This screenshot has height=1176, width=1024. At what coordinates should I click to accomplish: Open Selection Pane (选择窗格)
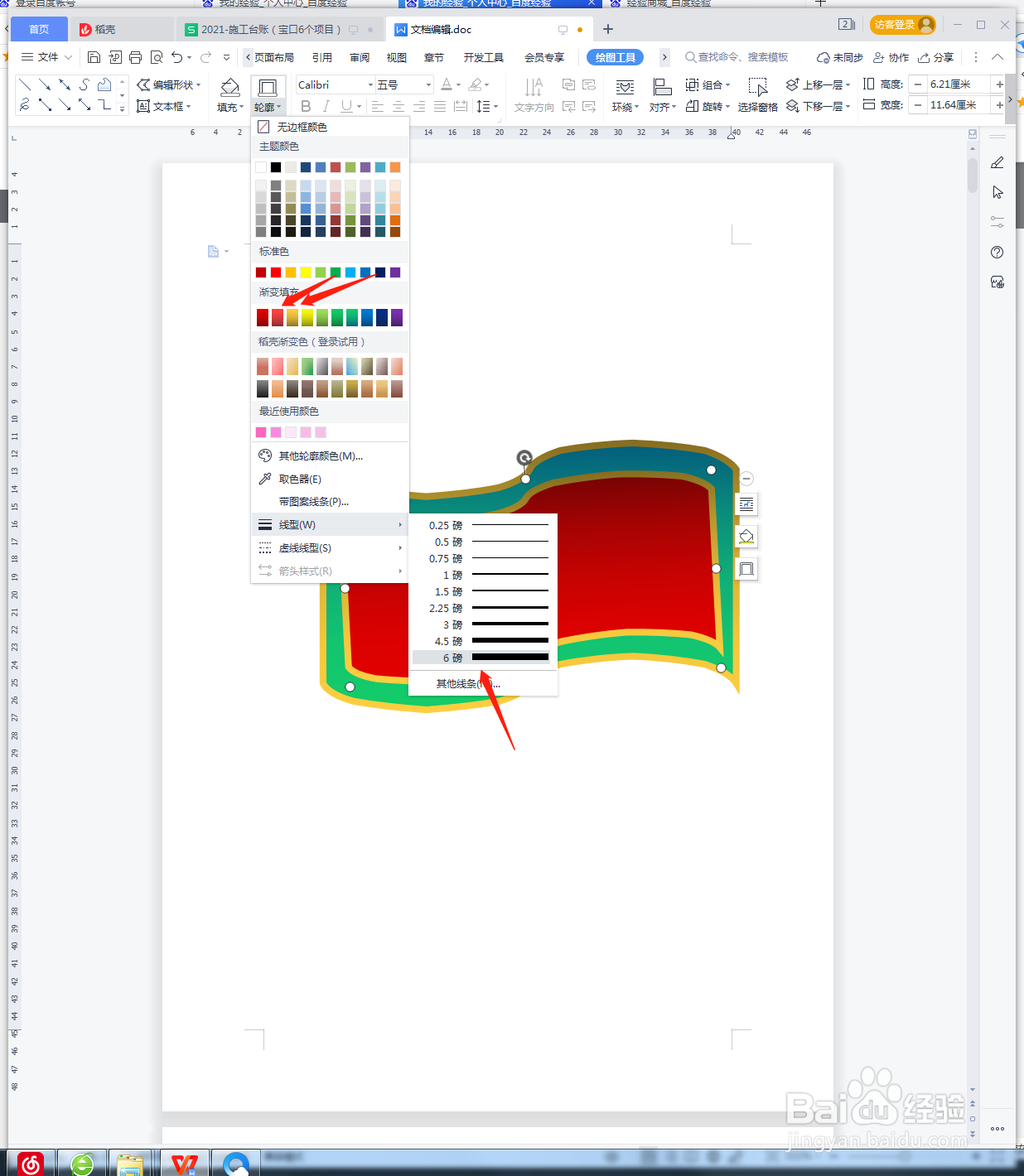pos(757,96)
